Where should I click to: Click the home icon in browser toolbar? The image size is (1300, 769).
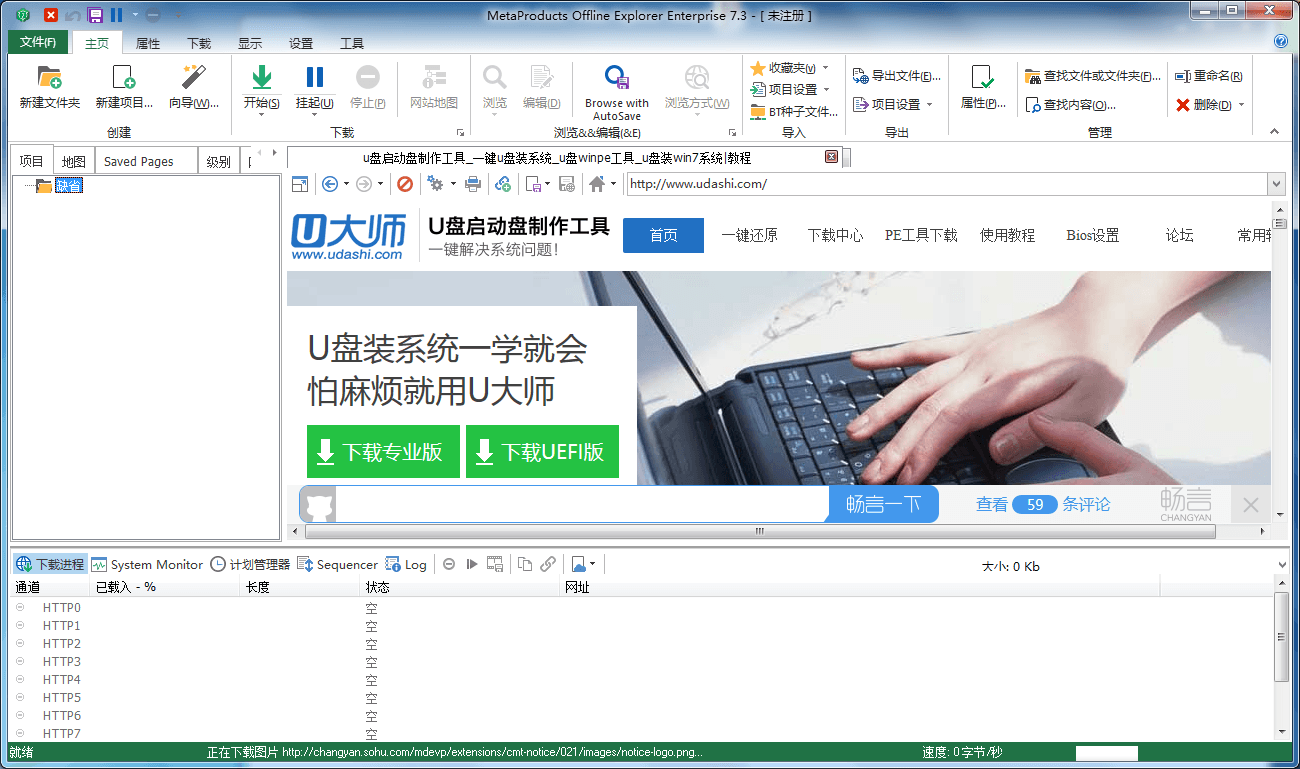597,184
